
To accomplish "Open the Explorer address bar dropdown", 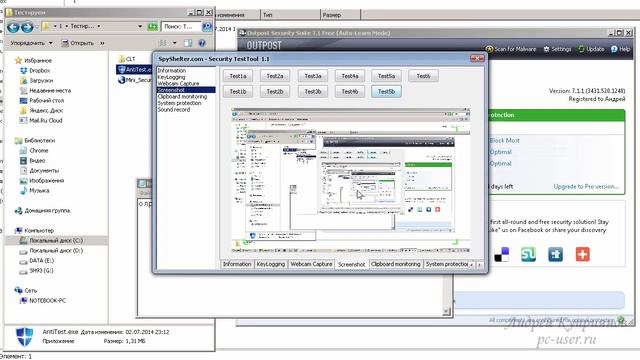I will 140,27.
